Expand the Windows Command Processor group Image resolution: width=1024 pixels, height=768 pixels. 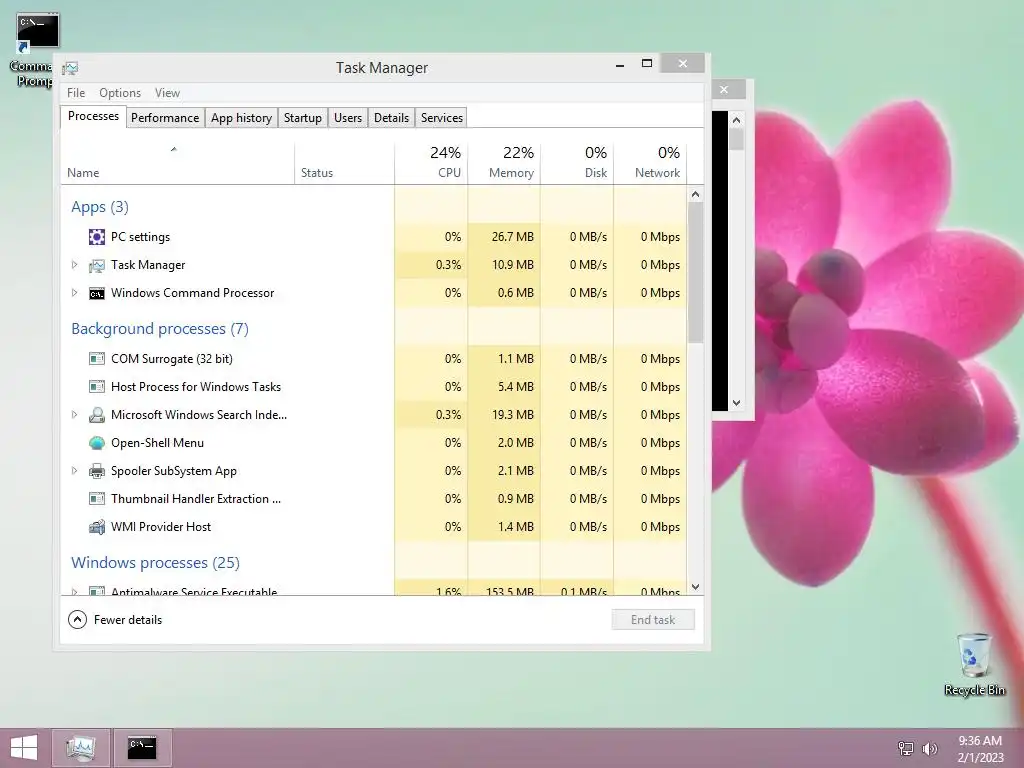(74, 293)
